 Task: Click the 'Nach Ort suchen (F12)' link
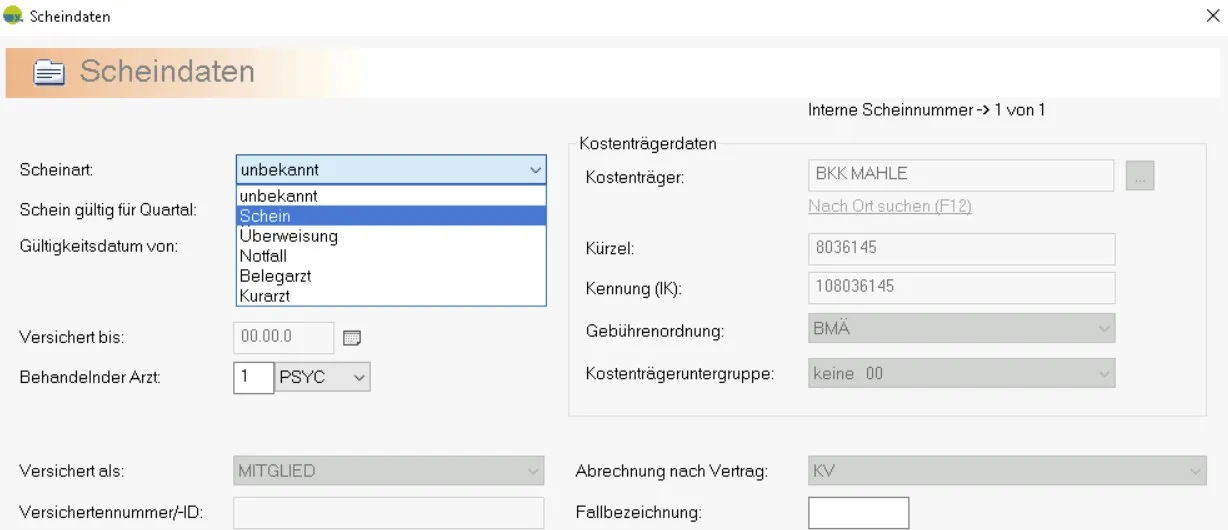pos(889,207)
